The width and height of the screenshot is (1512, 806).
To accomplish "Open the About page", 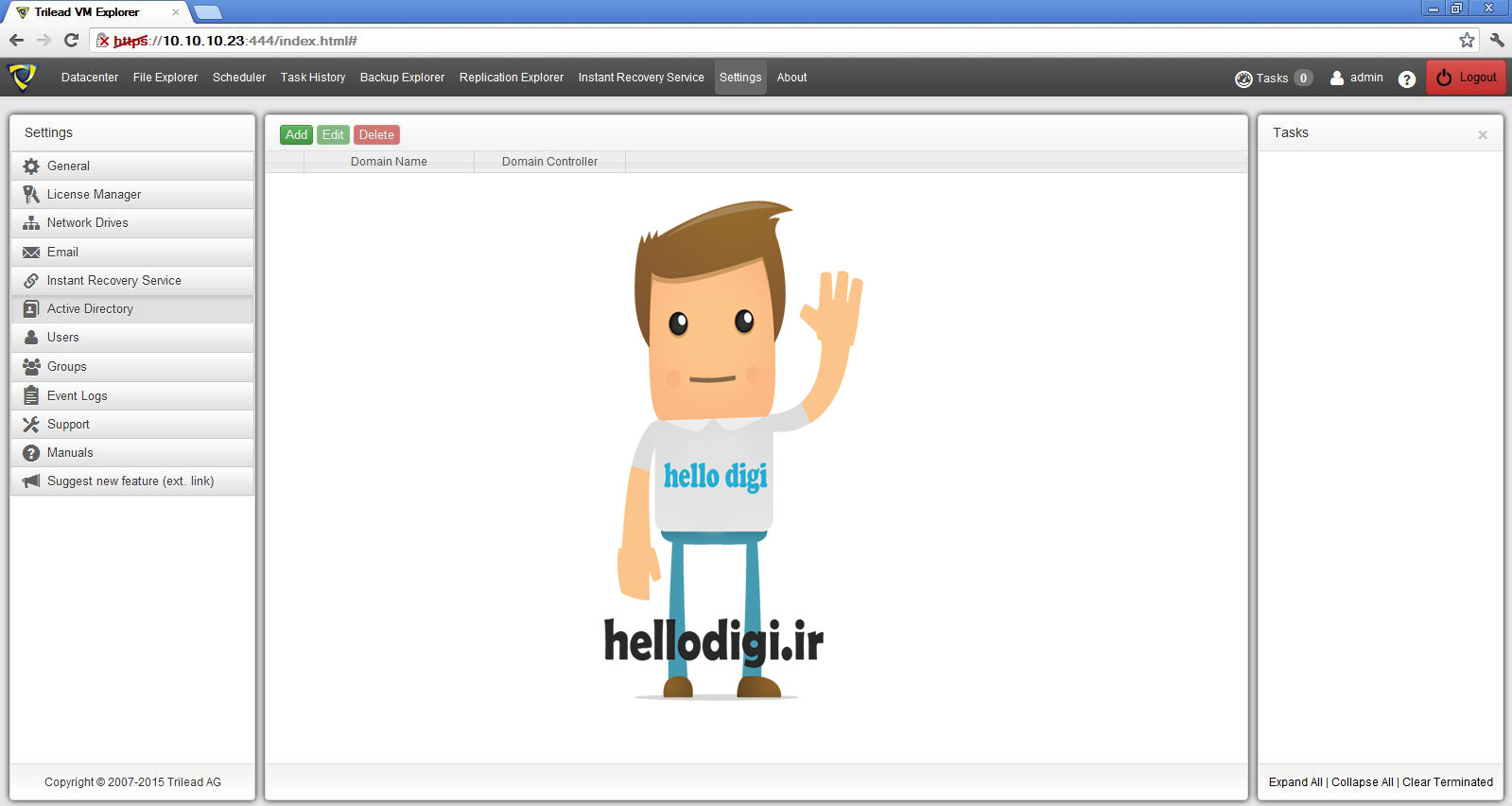I will [x=792, y=78].
